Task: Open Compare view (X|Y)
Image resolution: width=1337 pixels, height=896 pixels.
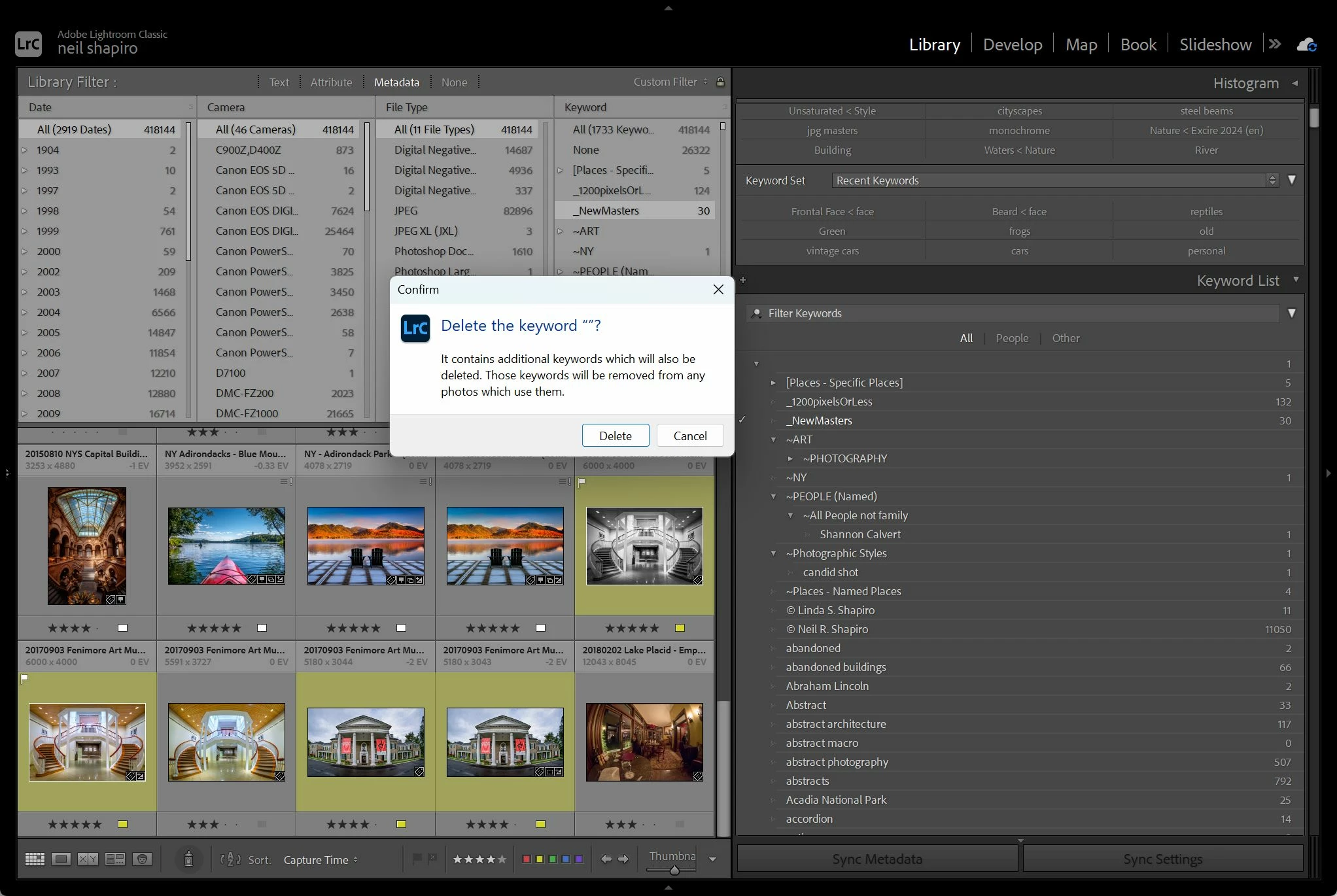Action: pyautogui.click(x=88, y=859)
